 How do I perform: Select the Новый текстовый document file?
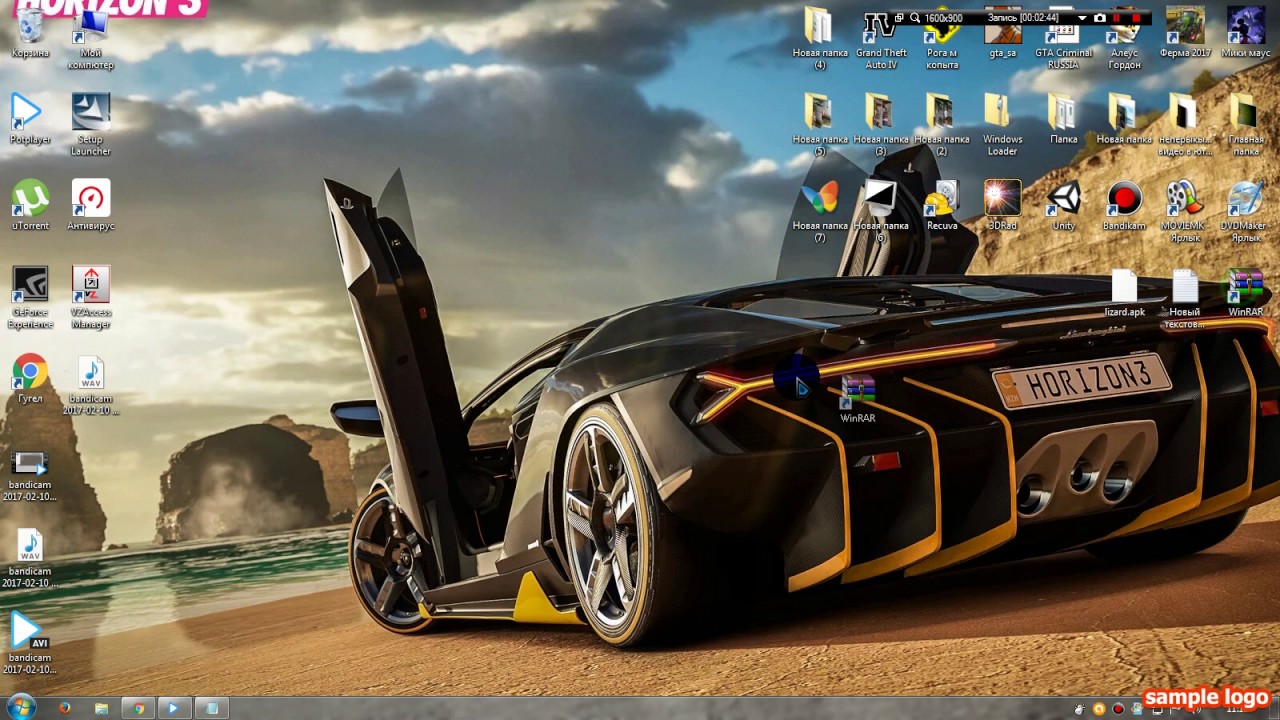(1185, 298)
